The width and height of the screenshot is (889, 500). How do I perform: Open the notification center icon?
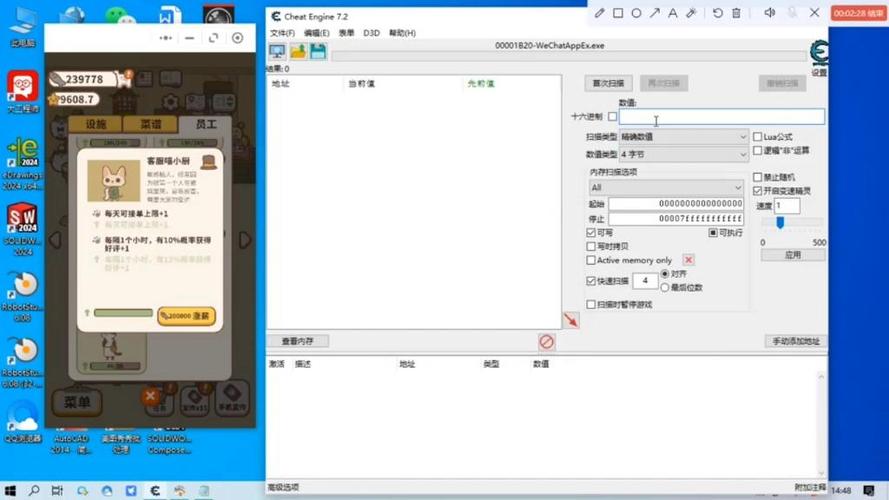pyautogui.click(x=869, y=490)
